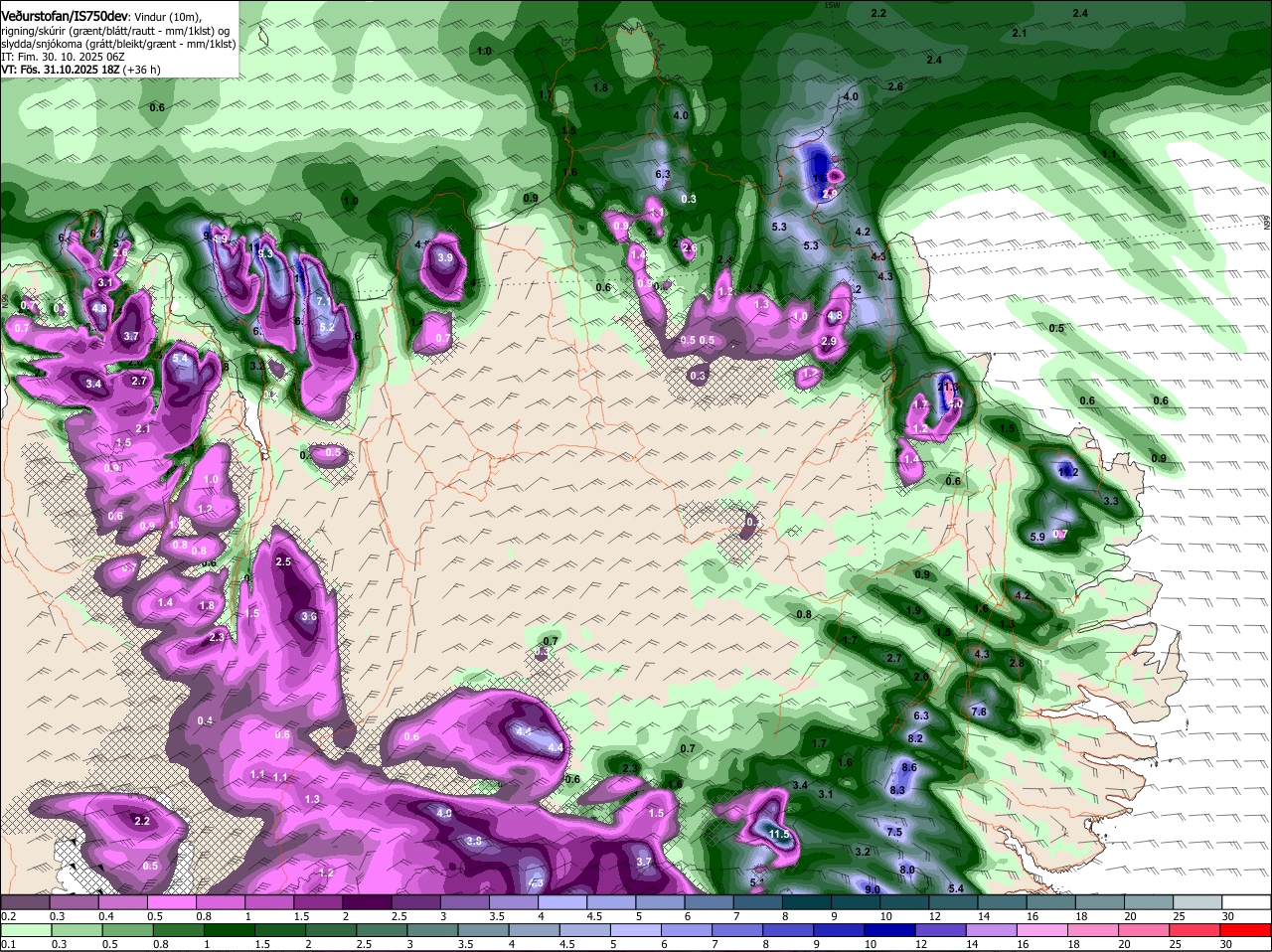The height and width of the screenshot is (952, 1272).
Task: Select the map value 11.2
Action: (1068, 472)
